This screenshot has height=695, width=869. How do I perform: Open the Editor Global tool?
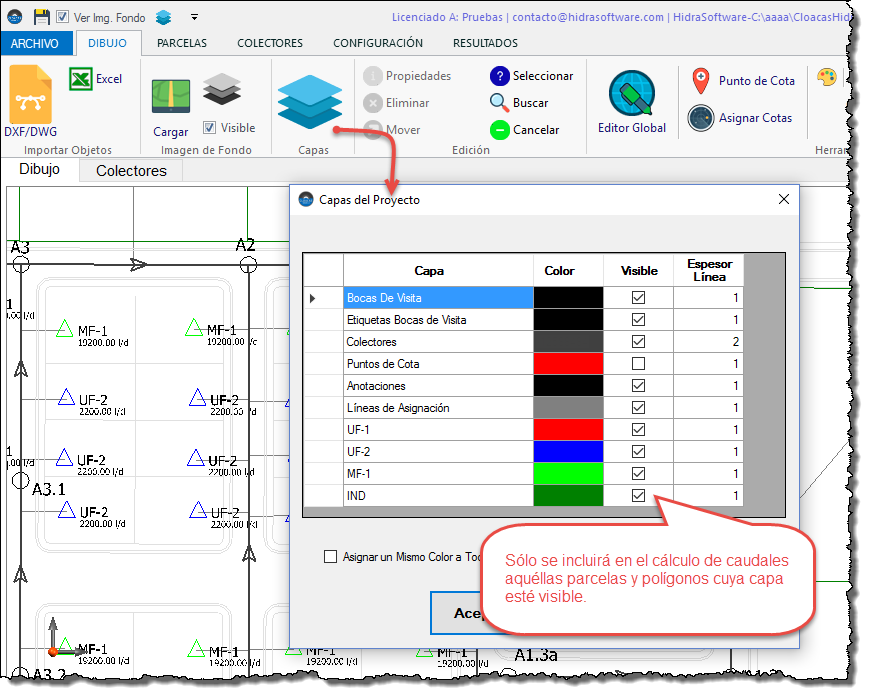[631, 101]
